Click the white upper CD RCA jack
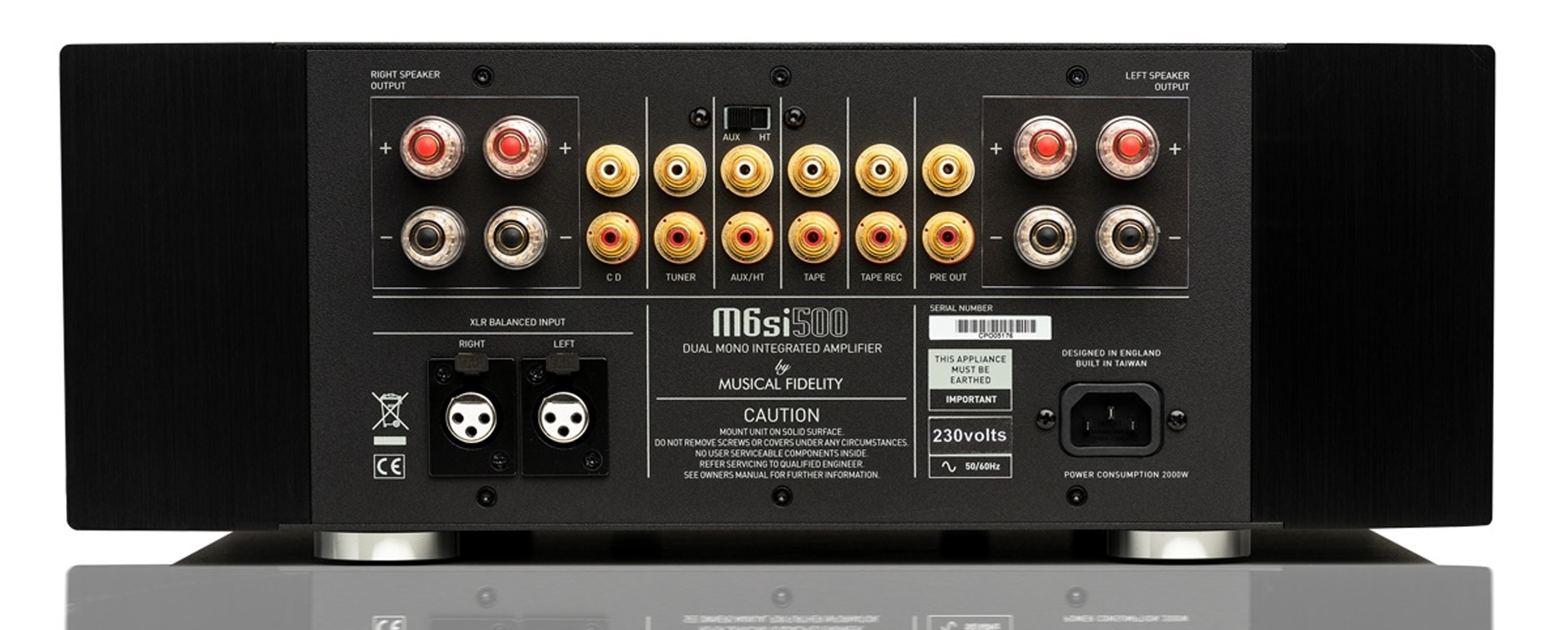 coord(612,171)
